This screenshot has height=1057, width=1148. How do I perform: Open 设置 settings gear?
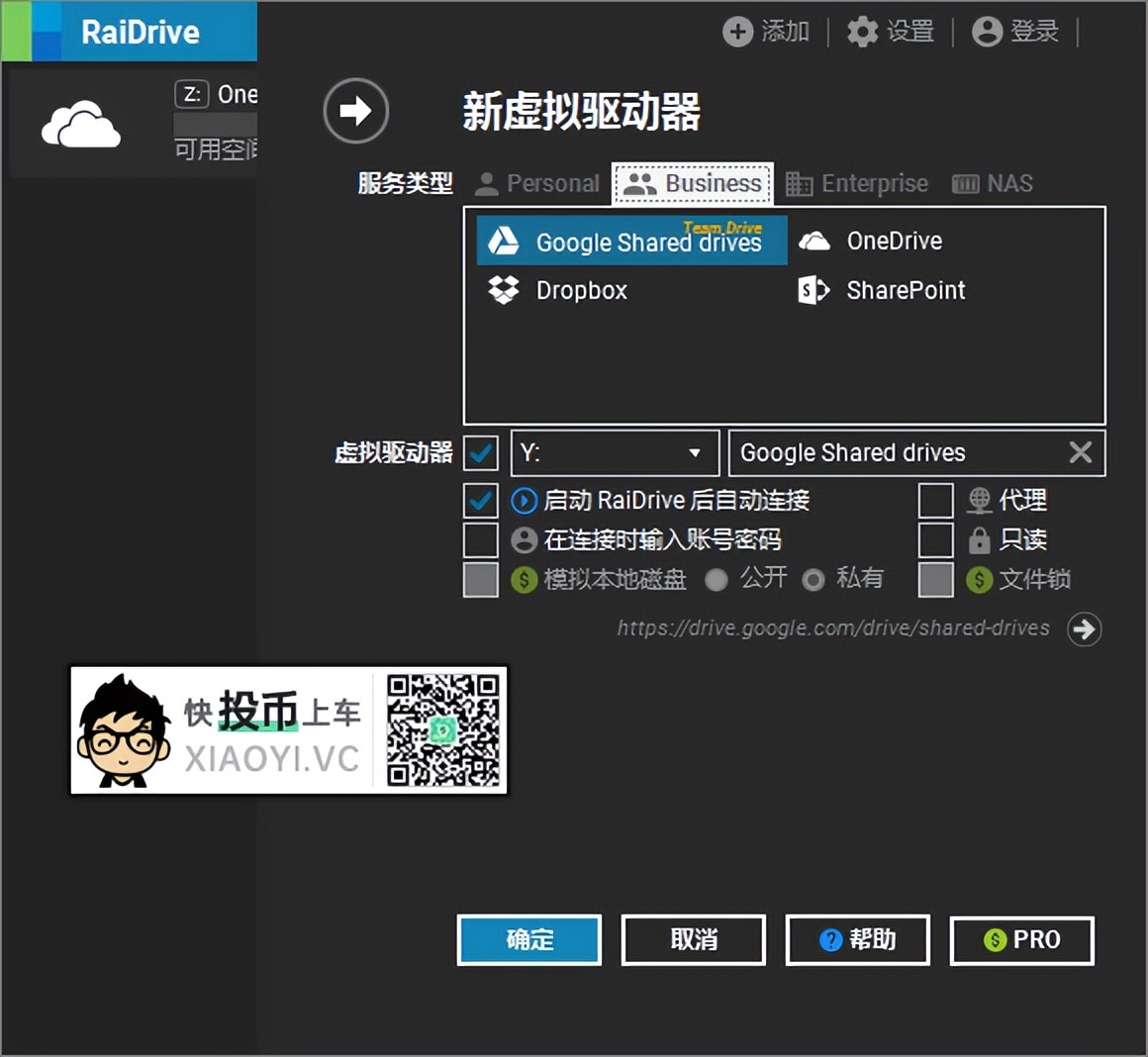862,32
